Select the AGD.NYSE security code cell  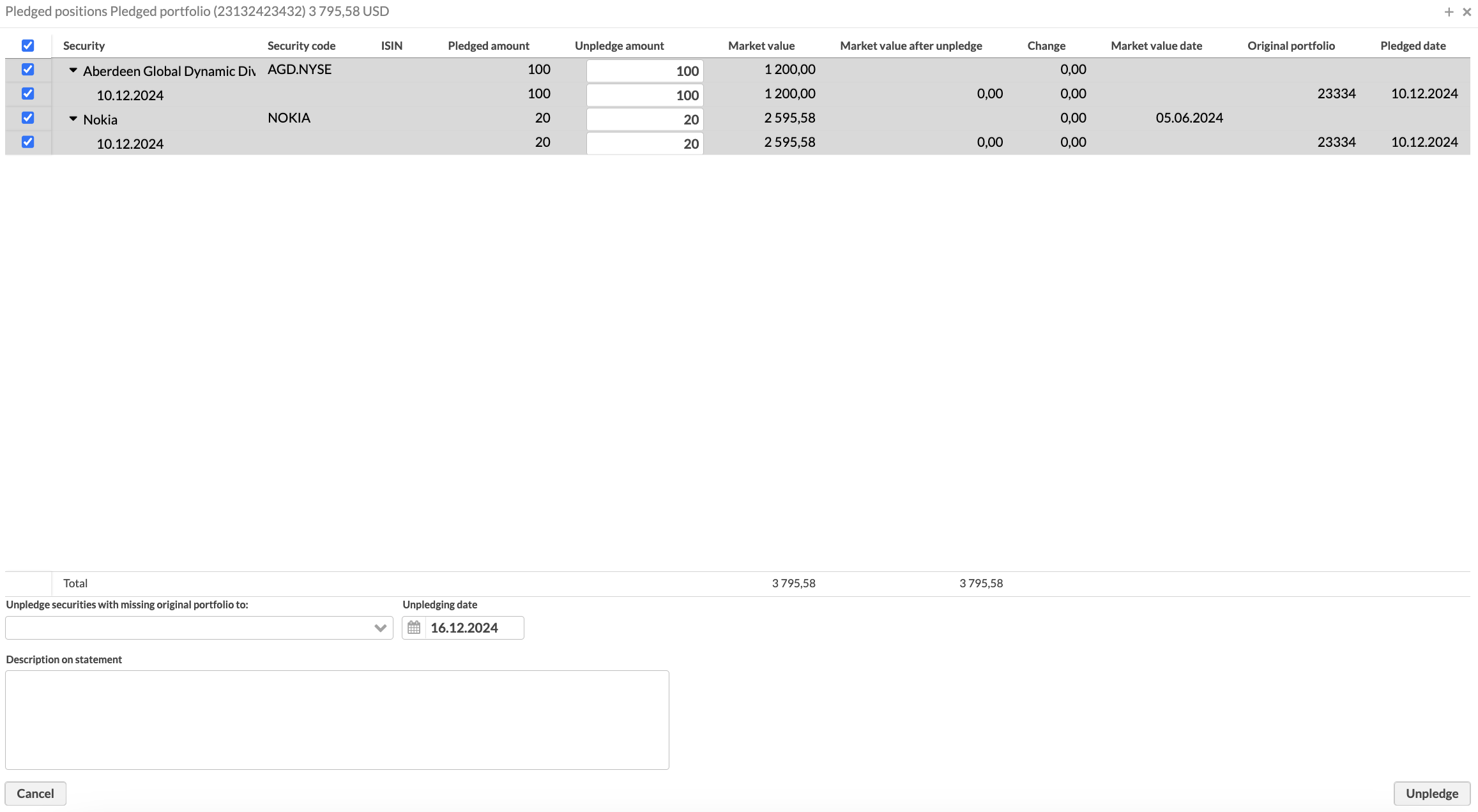(x=300, y=70)
